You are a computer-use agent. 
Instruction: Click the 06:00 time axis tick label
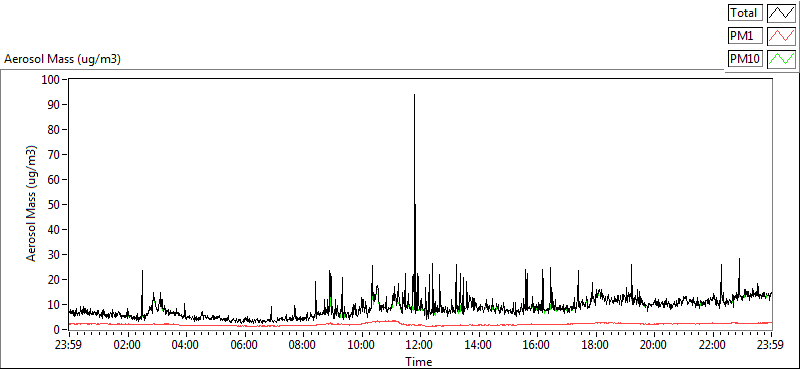pyautogui.click(x=244, y=344)
